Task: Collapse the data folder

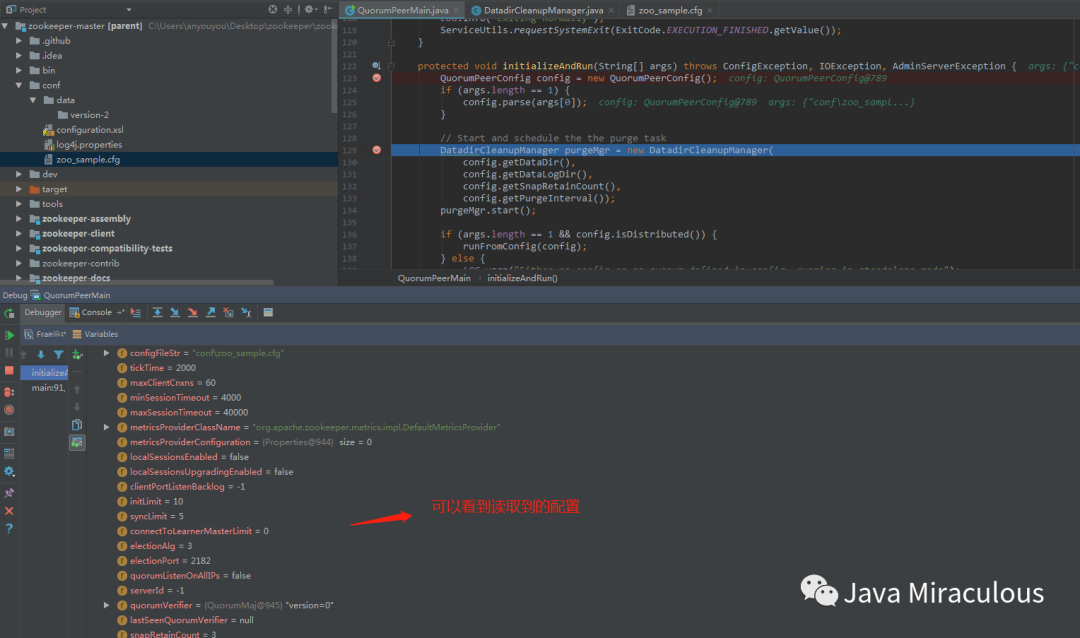Action: pos(33,100)
